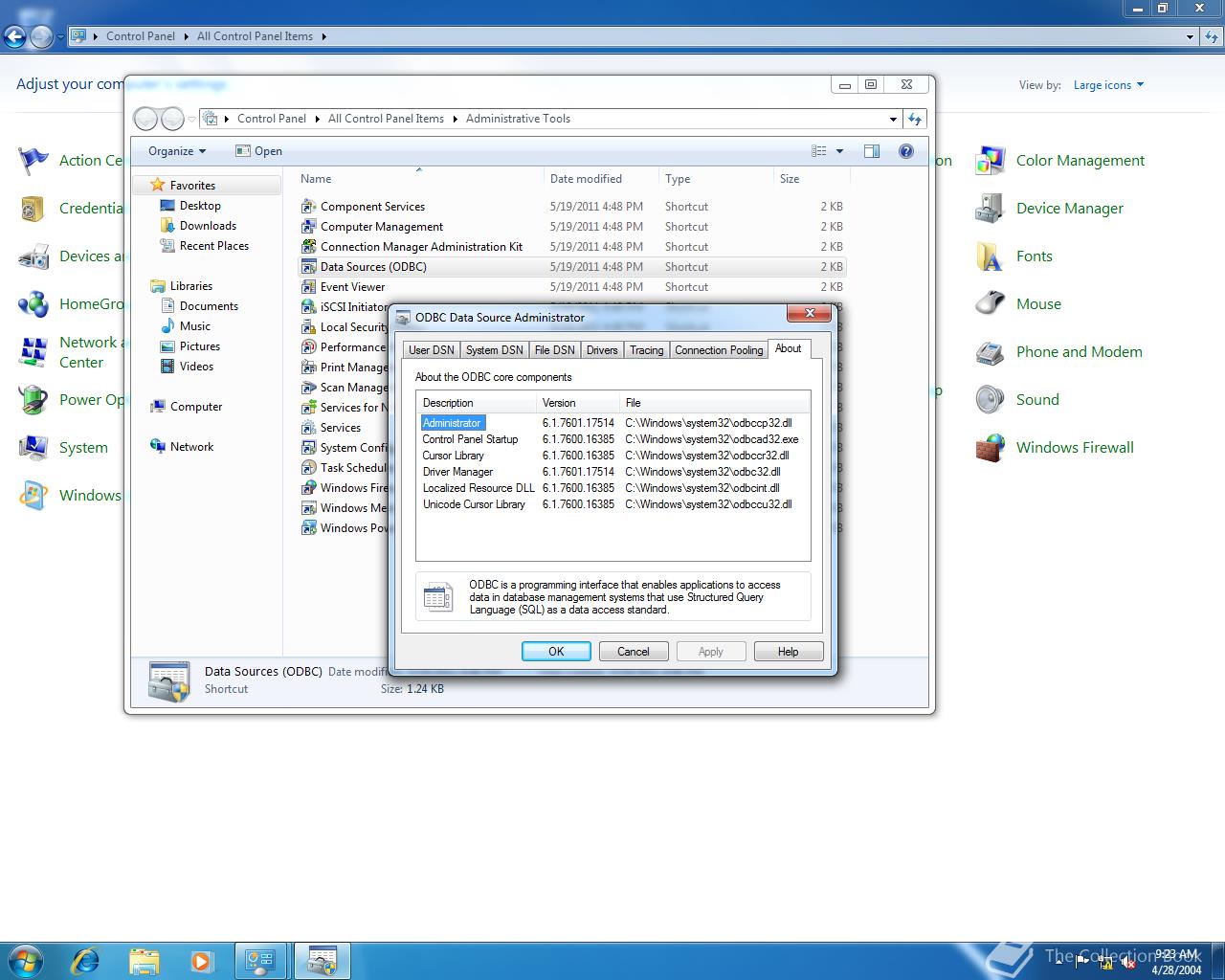Click Administrative Tools in the breadcrumb
Viewport: 1225px width, 980px height.
click(x=518, y=119)
